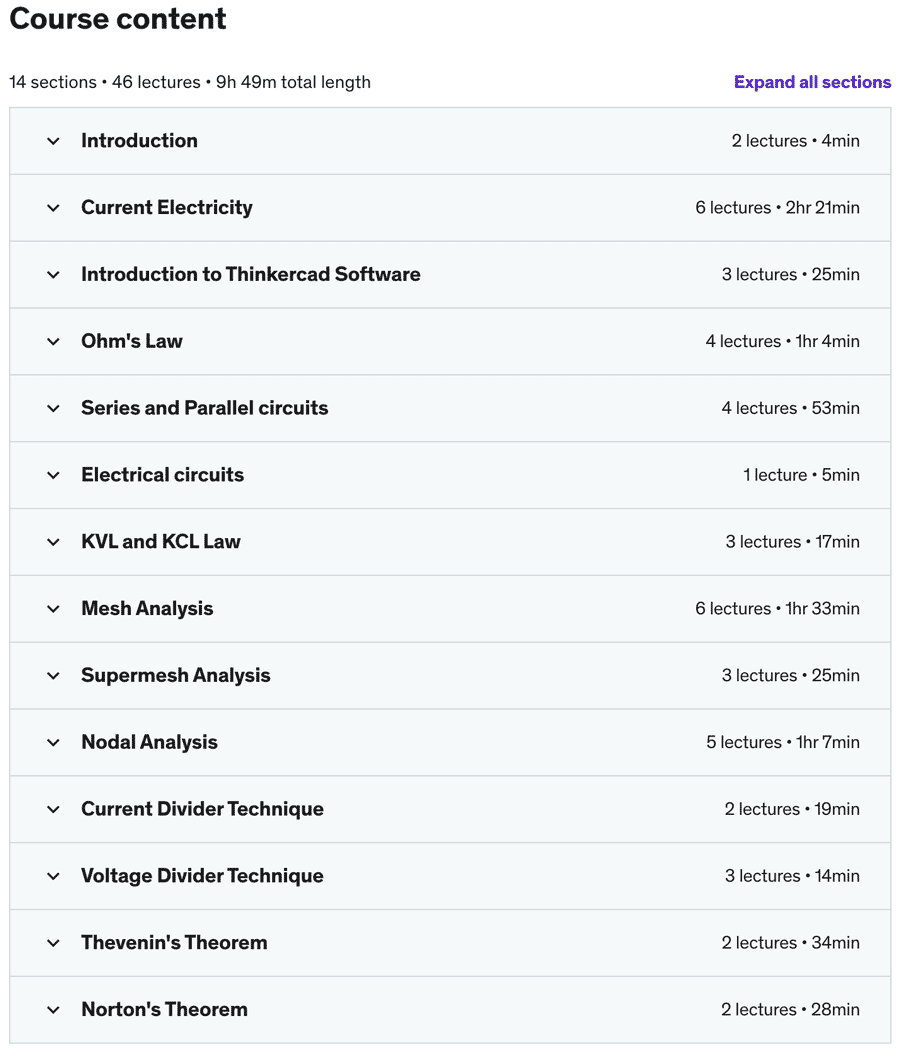Click chevron next to Series and Parallel circuits
Viewport: 900px width, 1051px height.
pyautogui.click(x=54, y=408)
